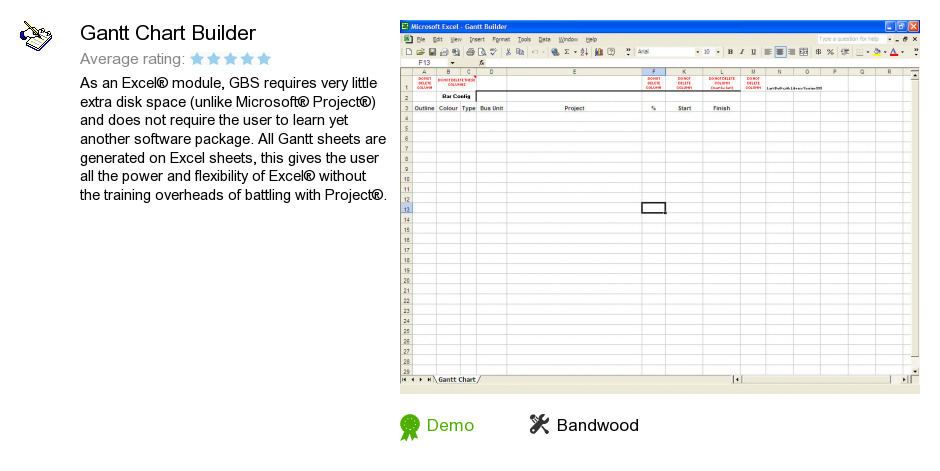
Task: Sort ascending with the A-Z icon
Action: (x=584, y=52)
